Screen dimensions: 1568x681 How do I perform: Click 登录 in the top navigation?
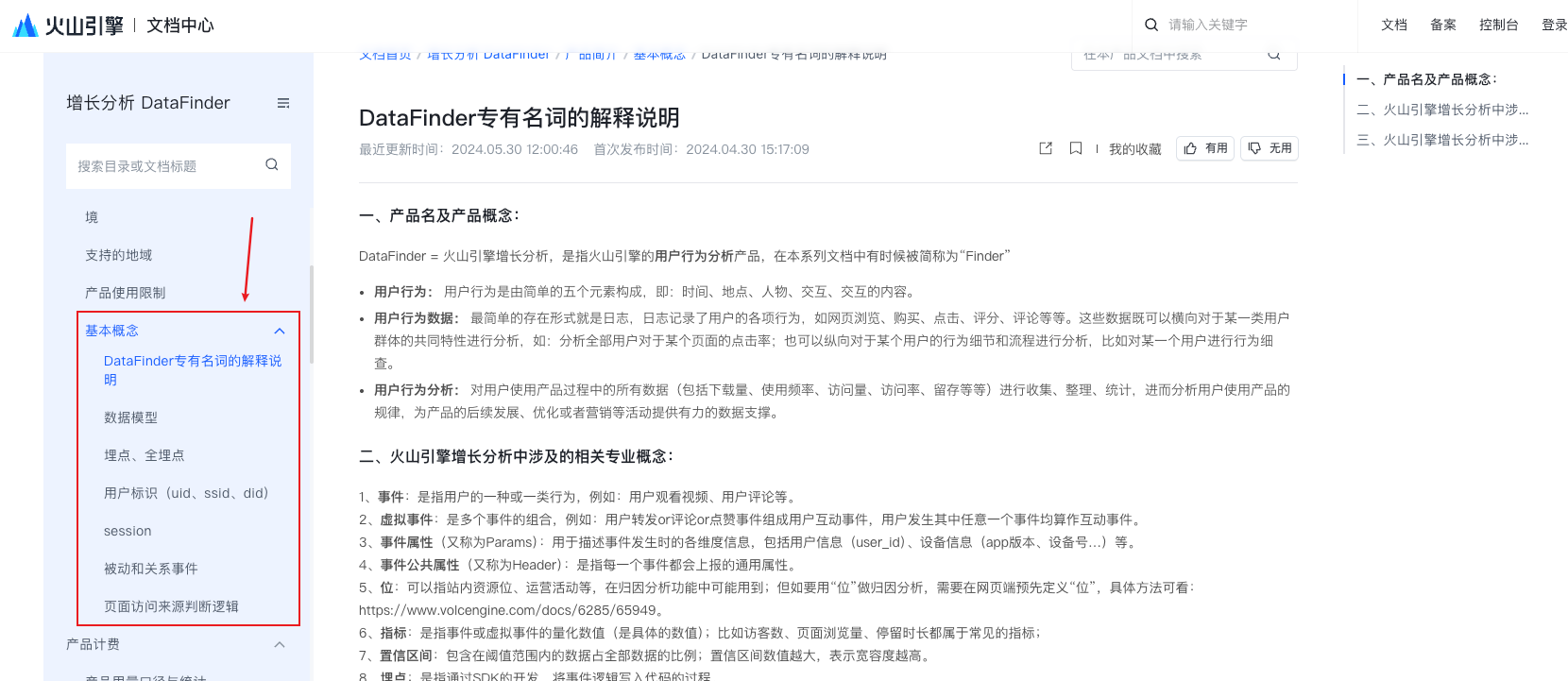[x=1555, y=25]
